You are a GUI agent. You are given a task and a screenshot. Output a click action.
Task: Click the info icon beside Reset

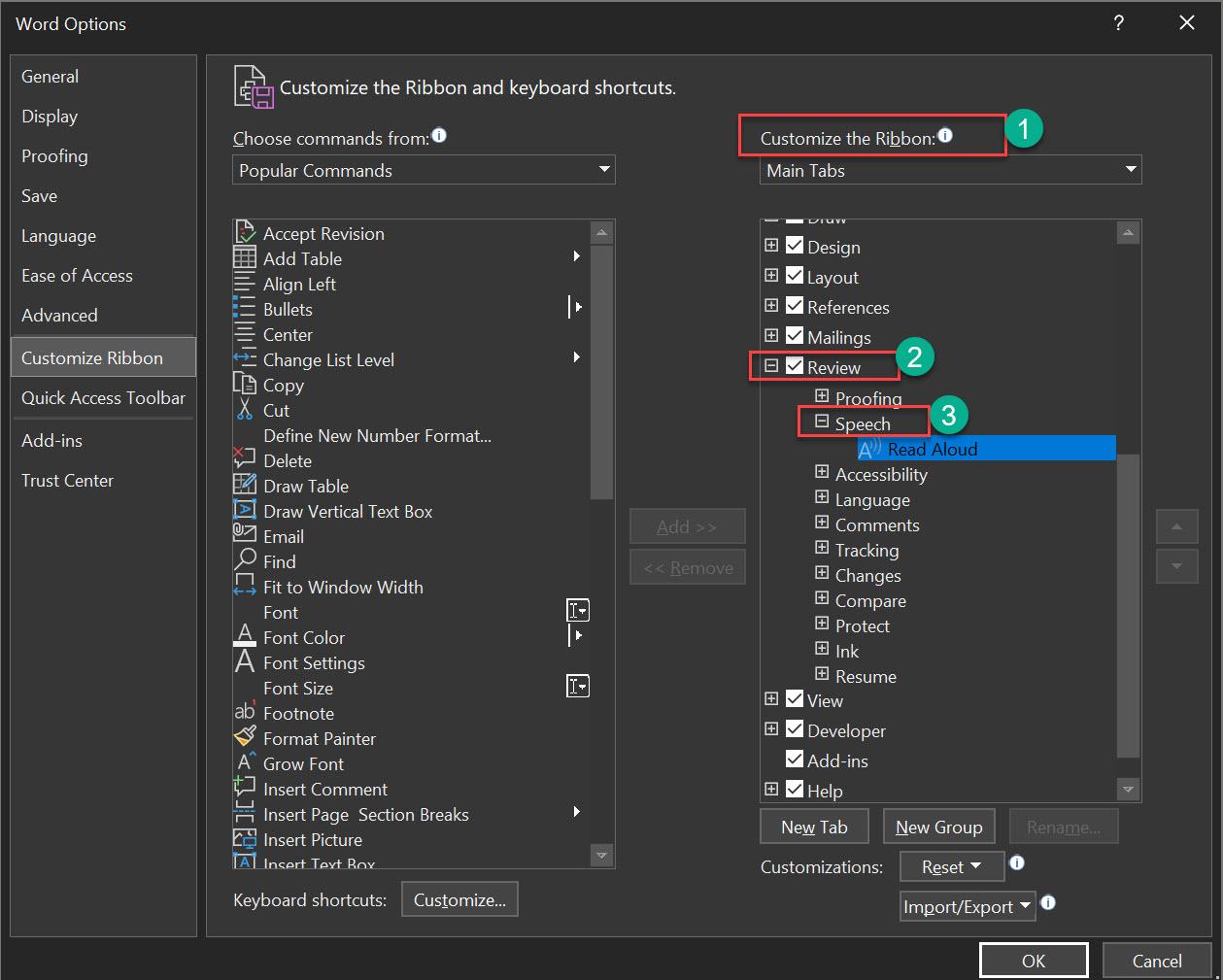(1017, 862)
